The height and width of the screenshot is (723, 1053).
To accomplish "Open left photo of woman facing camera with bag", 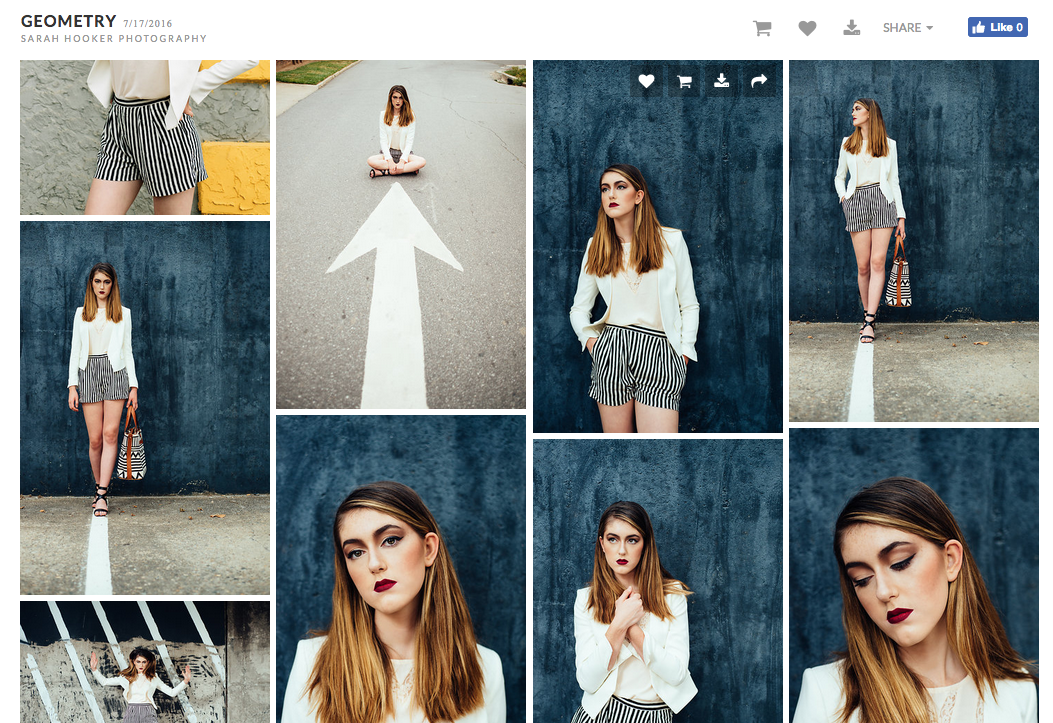I will tap(145, 408).
